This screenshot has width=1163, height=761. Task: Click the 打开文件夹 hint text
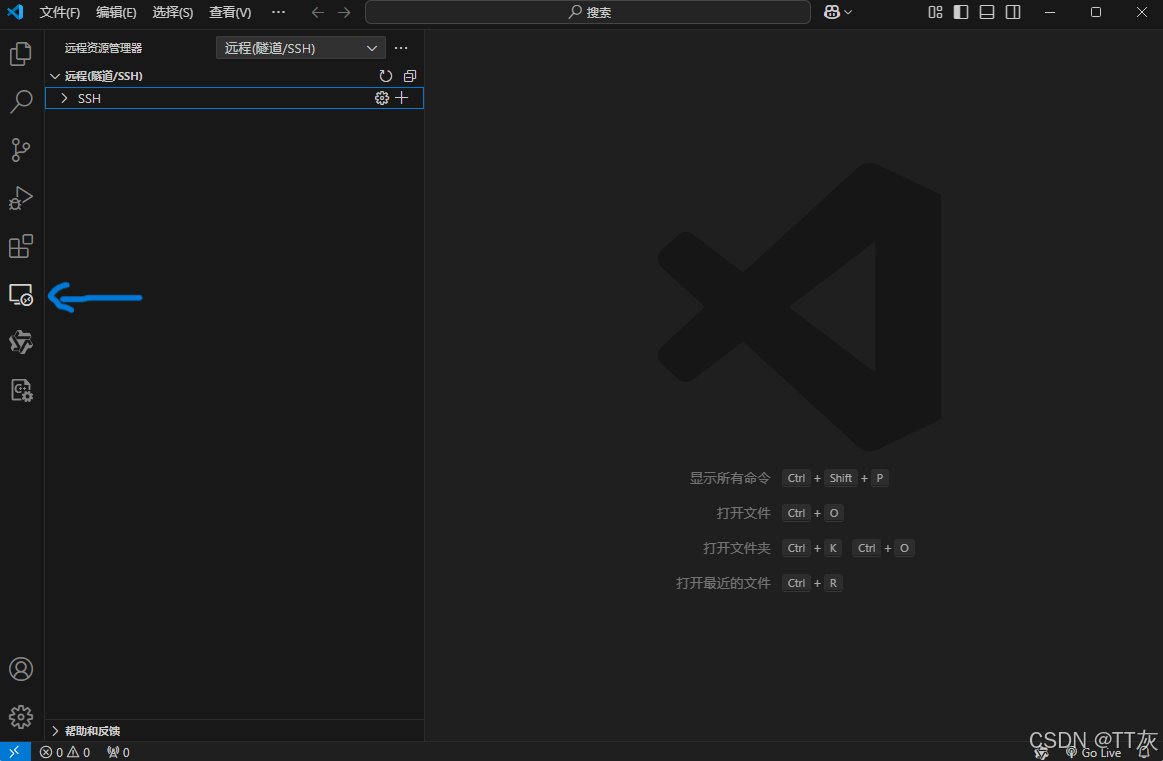point(737,548)
